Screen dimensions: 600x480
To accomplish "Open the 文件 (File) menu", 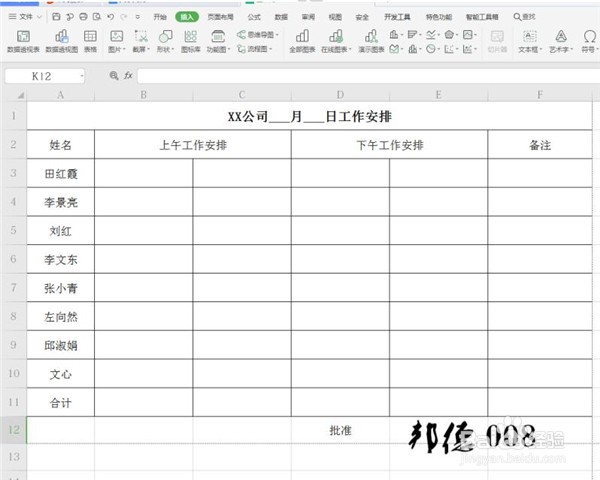I will 25,17.
